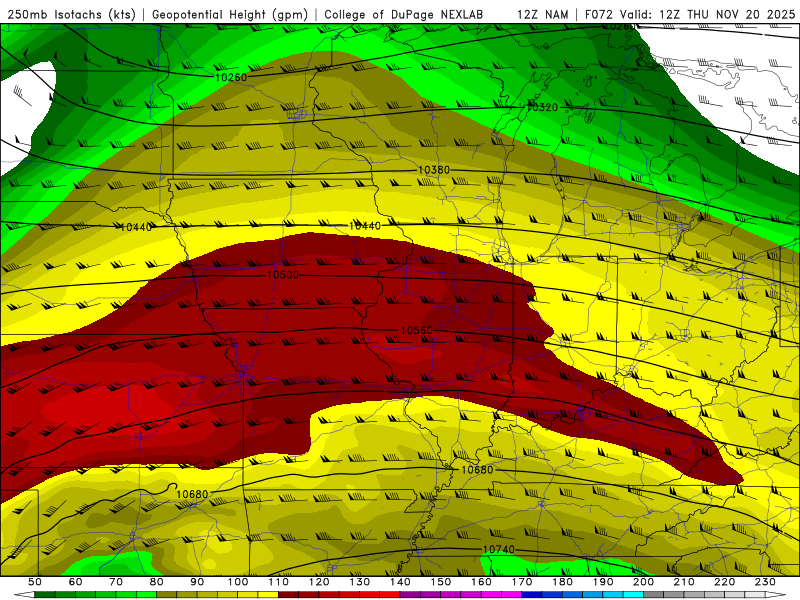This screenshot has width=800, height=600.
Task: Click the color bar value 60
Action: tap(76, 582)
